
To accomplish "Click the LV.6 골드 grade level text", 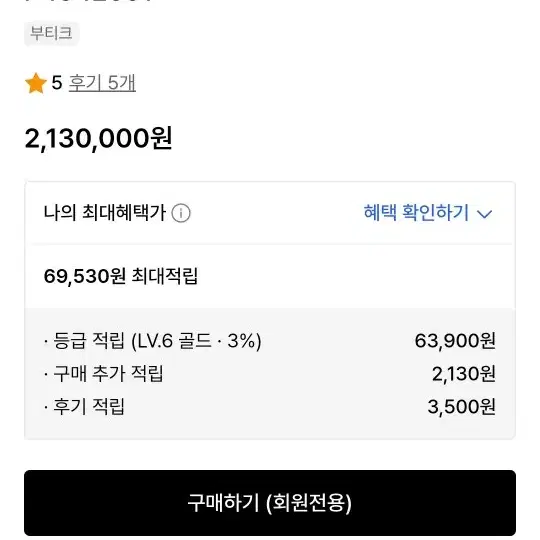I will (174, 341).
